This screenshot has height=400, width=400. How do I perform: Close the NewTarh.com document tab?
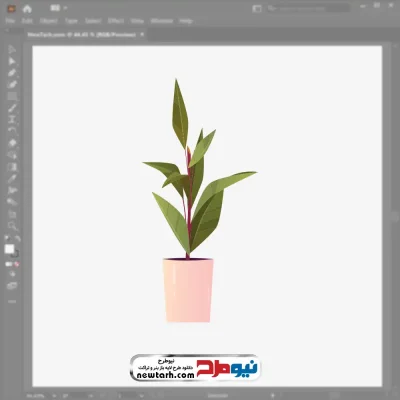142,34
